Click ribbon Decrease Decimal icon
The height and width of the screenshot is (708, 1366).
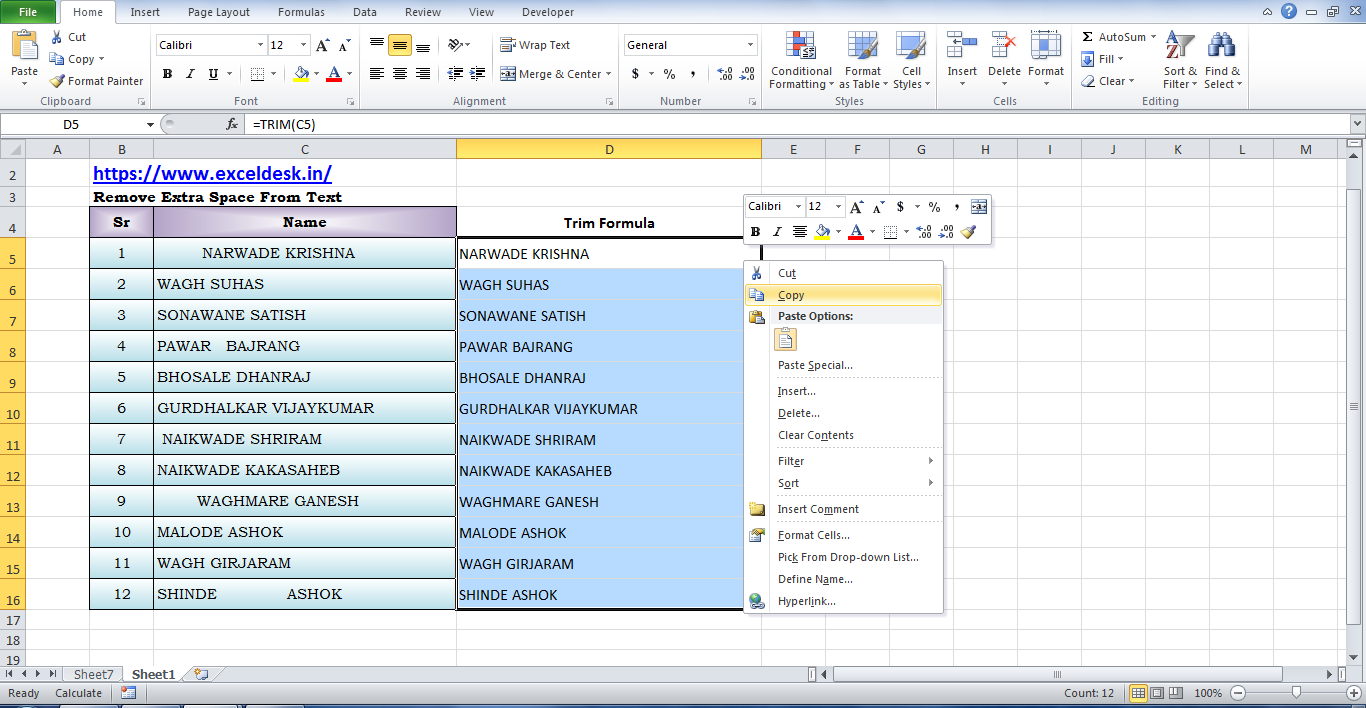[x=747, y=74]
